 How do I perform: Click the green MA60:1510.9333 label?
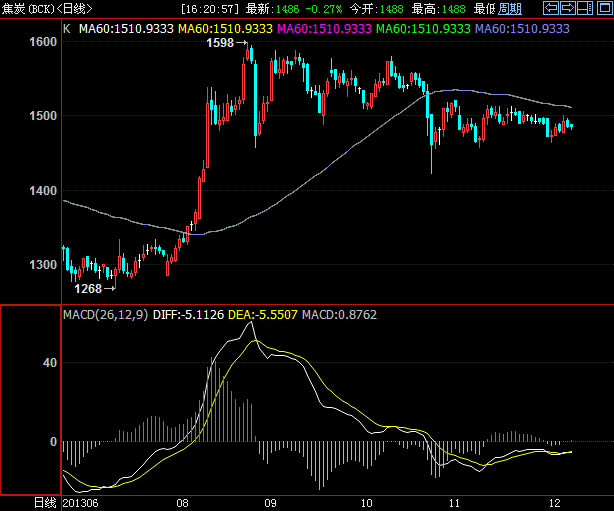coord(423,29)
